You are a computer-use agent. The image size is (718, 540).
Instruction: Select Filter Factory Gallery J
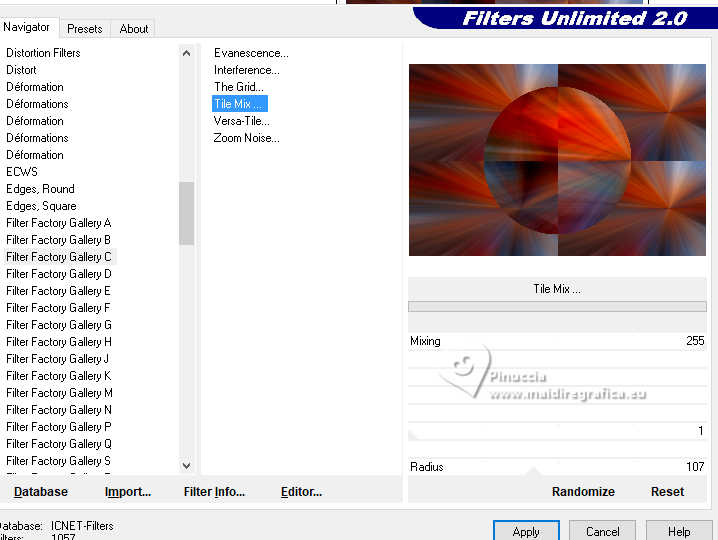(x=58, y=359)
